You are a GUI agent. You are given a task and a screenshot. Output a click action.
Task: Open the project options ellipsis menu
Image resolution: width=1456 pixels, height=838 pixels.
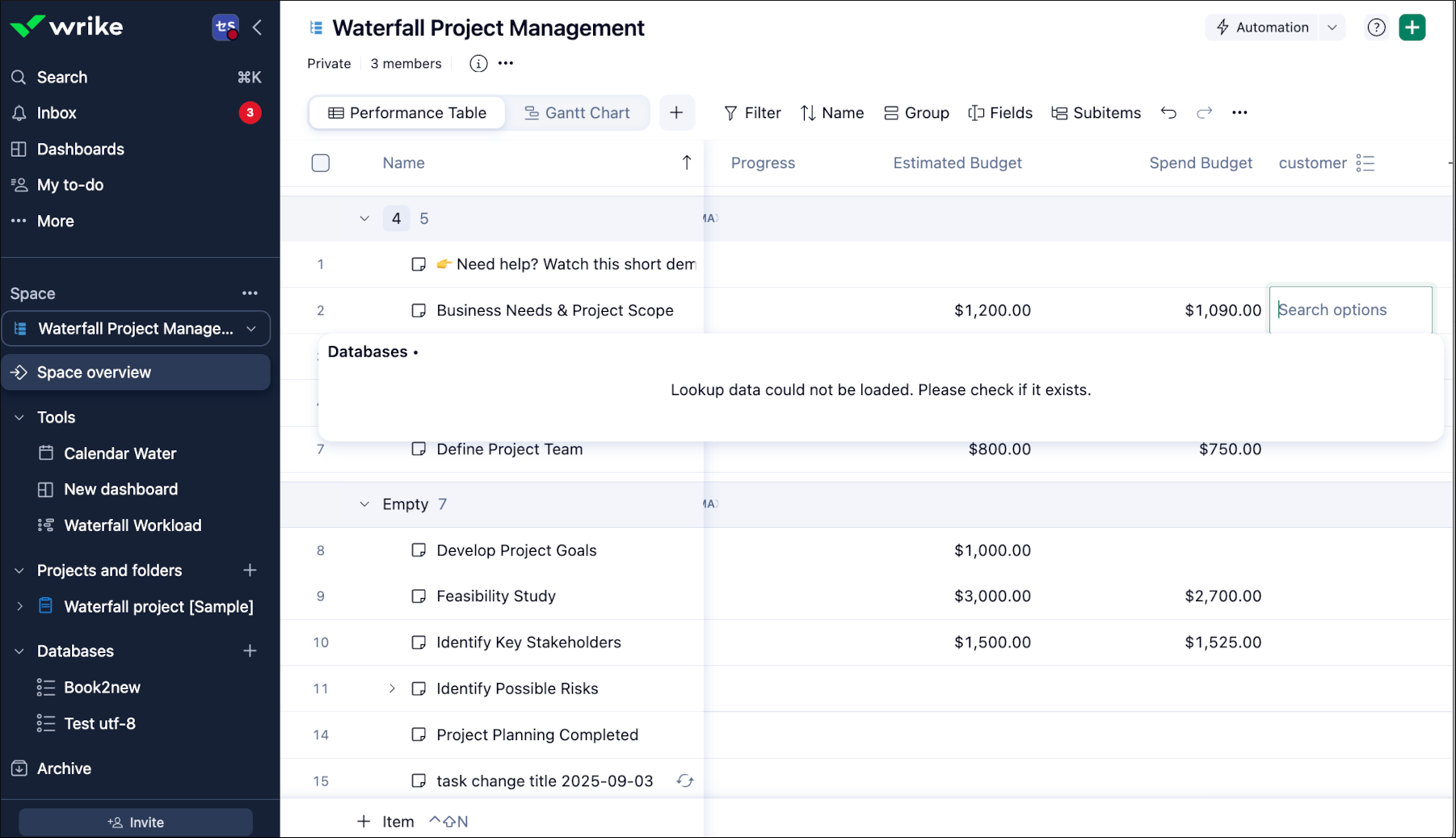pyautogui.click(x=505, y=64)
